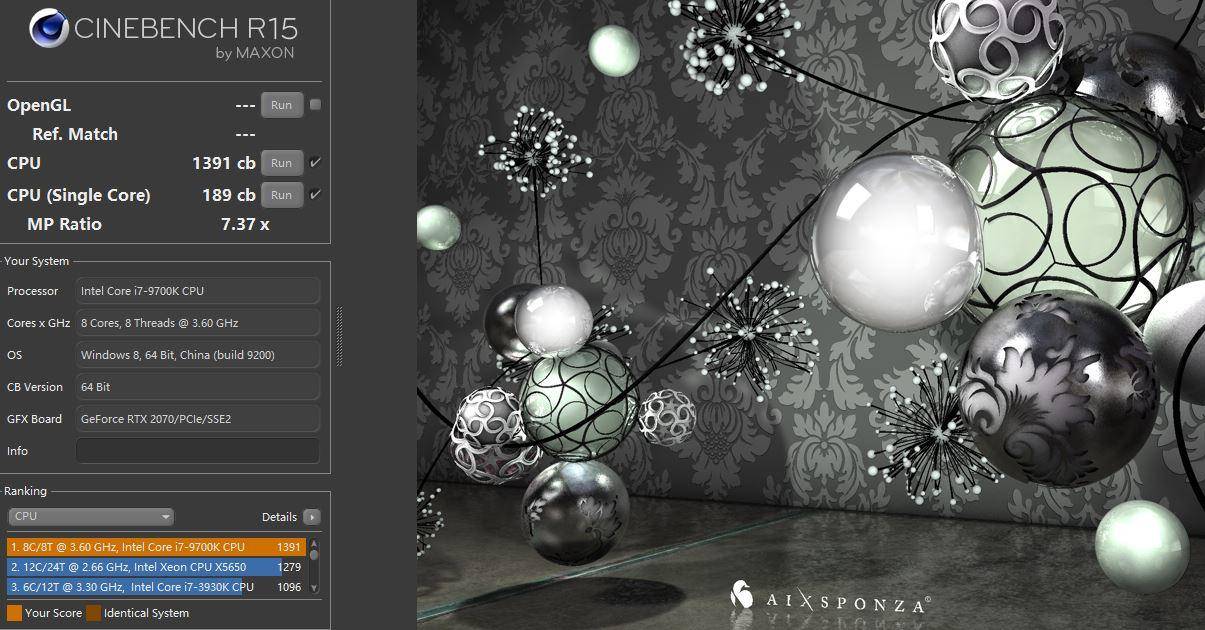This screenshot has height=630, width=1205.
Task: Click the empty Info input field
Action: coord(198,451)
